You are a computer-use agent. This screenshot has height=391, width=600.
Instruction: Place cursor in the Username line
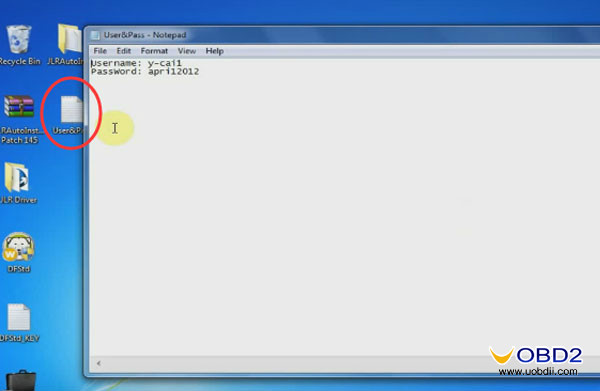[136, 63]
